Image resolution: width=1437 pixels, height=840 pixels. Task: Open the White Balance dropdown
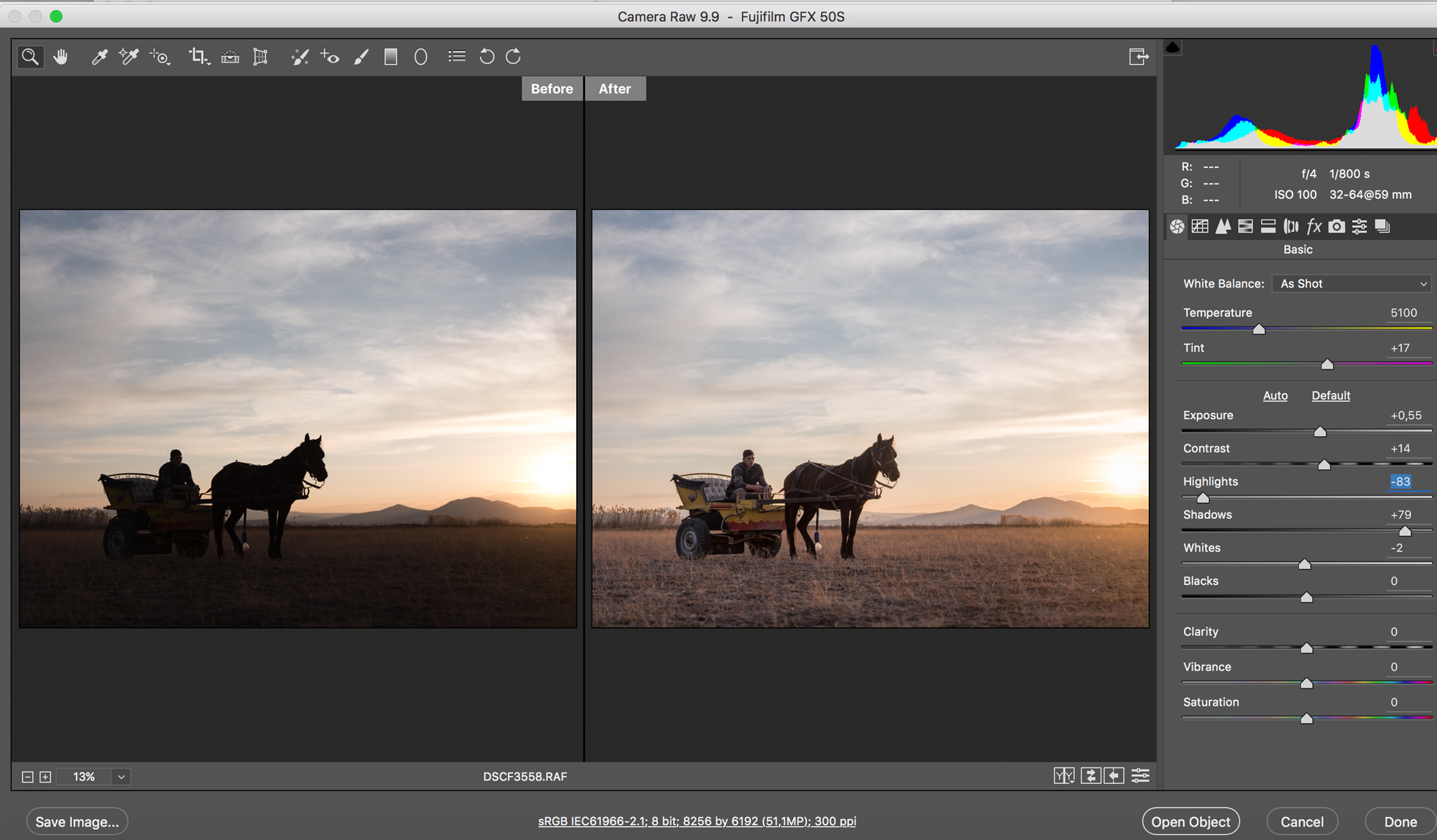point(1351,284)
